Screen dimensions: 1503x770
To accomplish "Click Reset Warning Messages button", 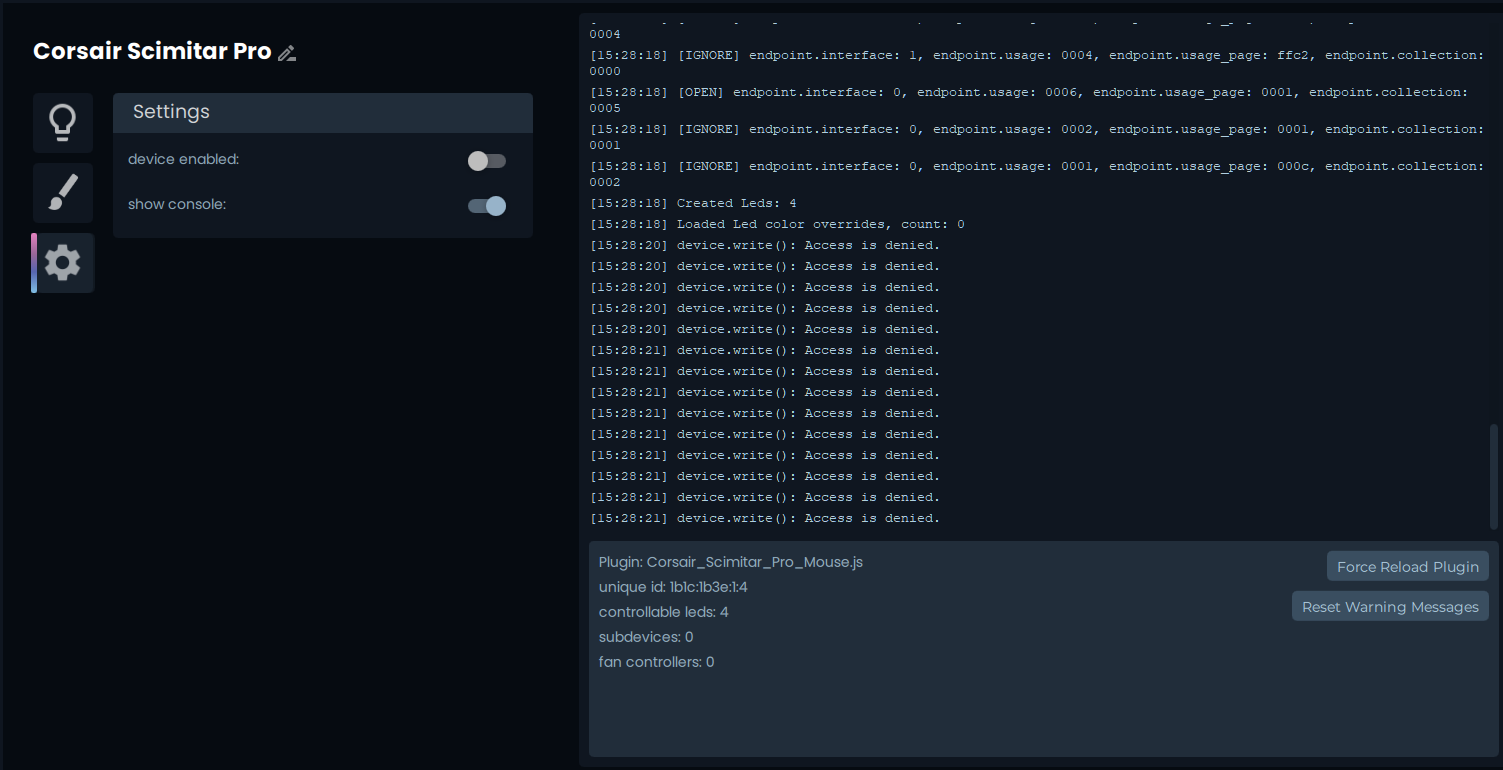I will pyautogui.click(x=1389, y=607).
